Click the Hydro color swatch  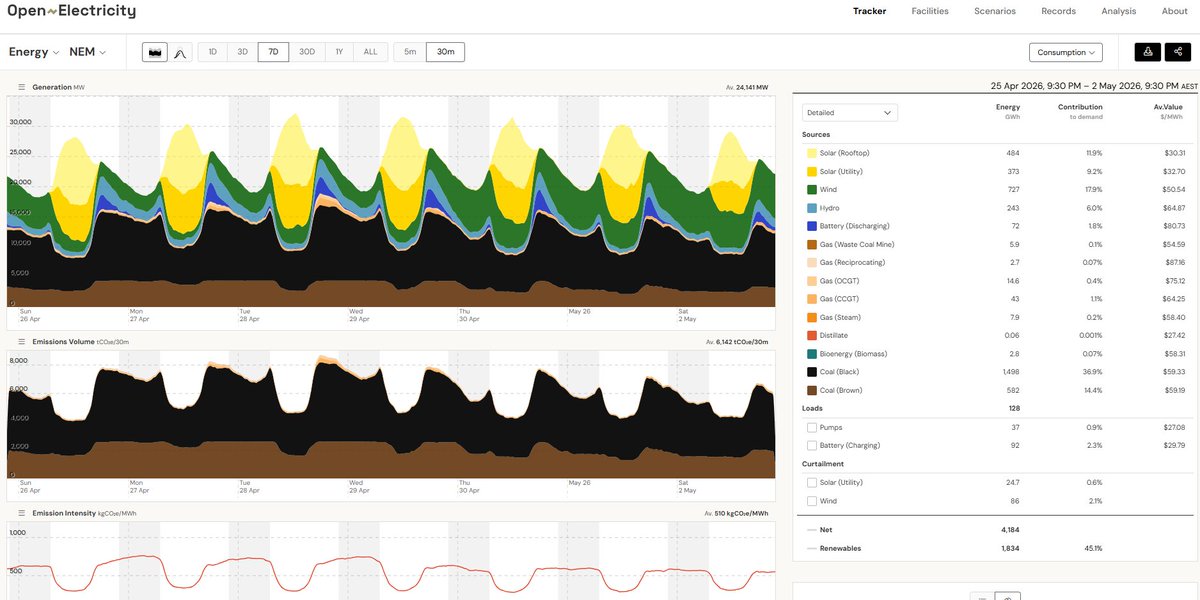(x=812, y=207)
